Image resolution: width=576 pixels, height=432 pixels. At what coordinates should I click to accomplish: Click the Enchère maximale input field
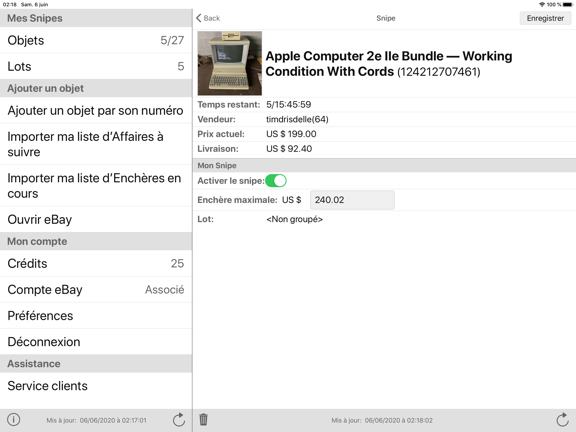(x=352, y=200)
